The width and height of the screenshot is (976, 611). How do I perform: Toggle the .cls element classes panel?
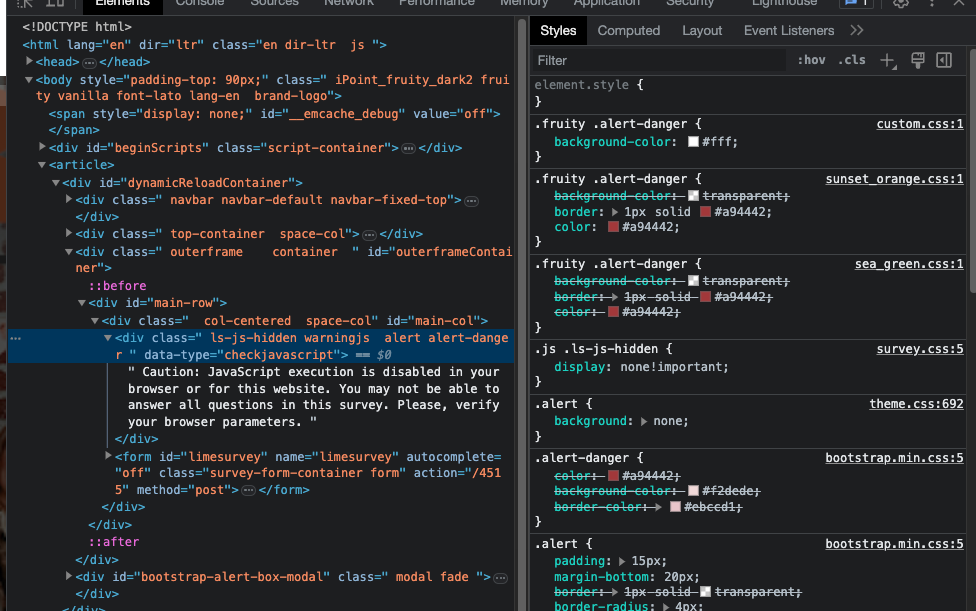point(852,61)
